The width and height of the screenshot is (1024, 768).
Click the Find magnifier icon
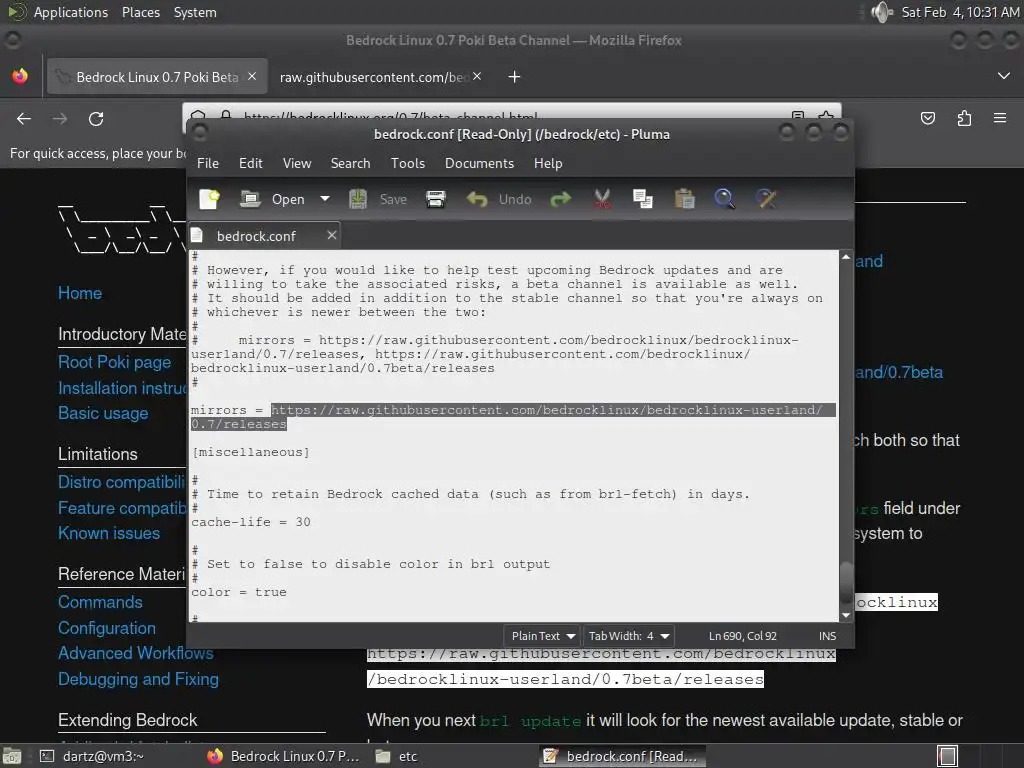(x=724, y=199)
